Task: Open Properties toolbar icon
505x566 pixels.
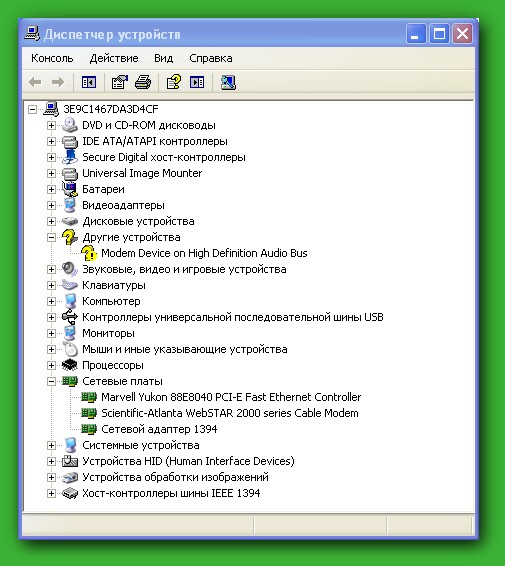Action: pyautogui.click(x=119, y=82)
